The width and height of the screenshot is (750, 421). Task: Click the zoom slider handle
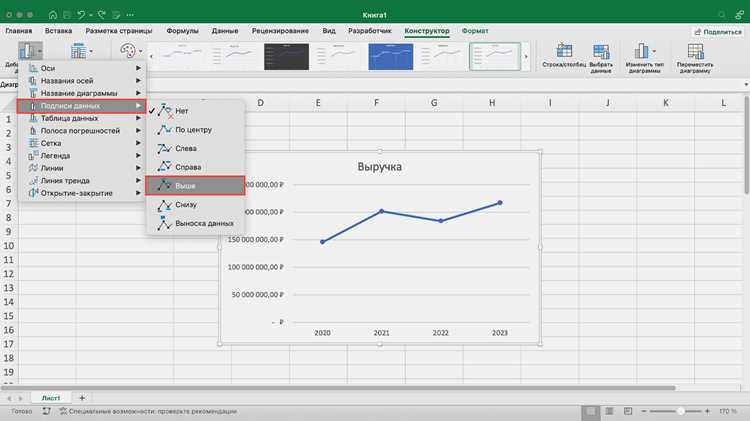(681, 411)
